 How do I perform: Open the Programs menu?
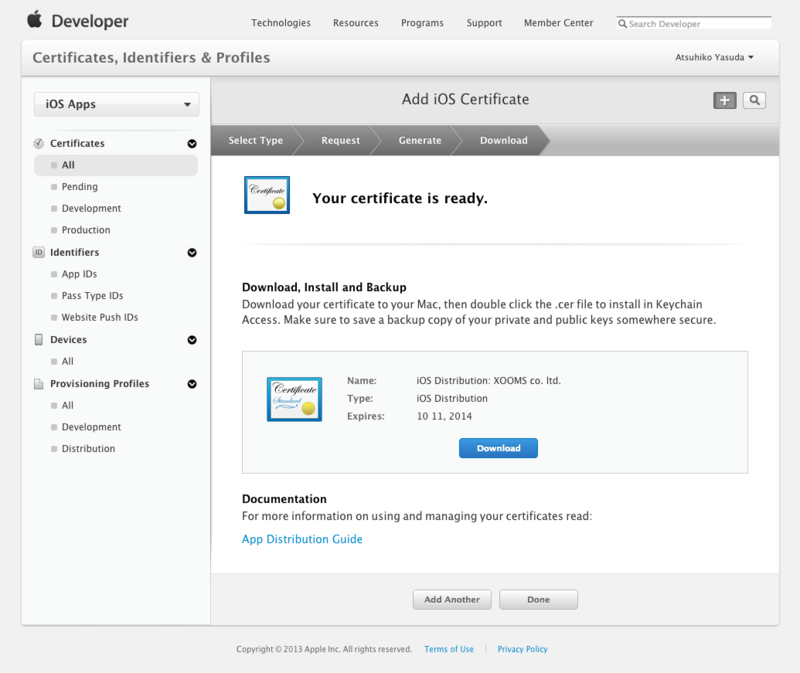(x=422, y=23)
